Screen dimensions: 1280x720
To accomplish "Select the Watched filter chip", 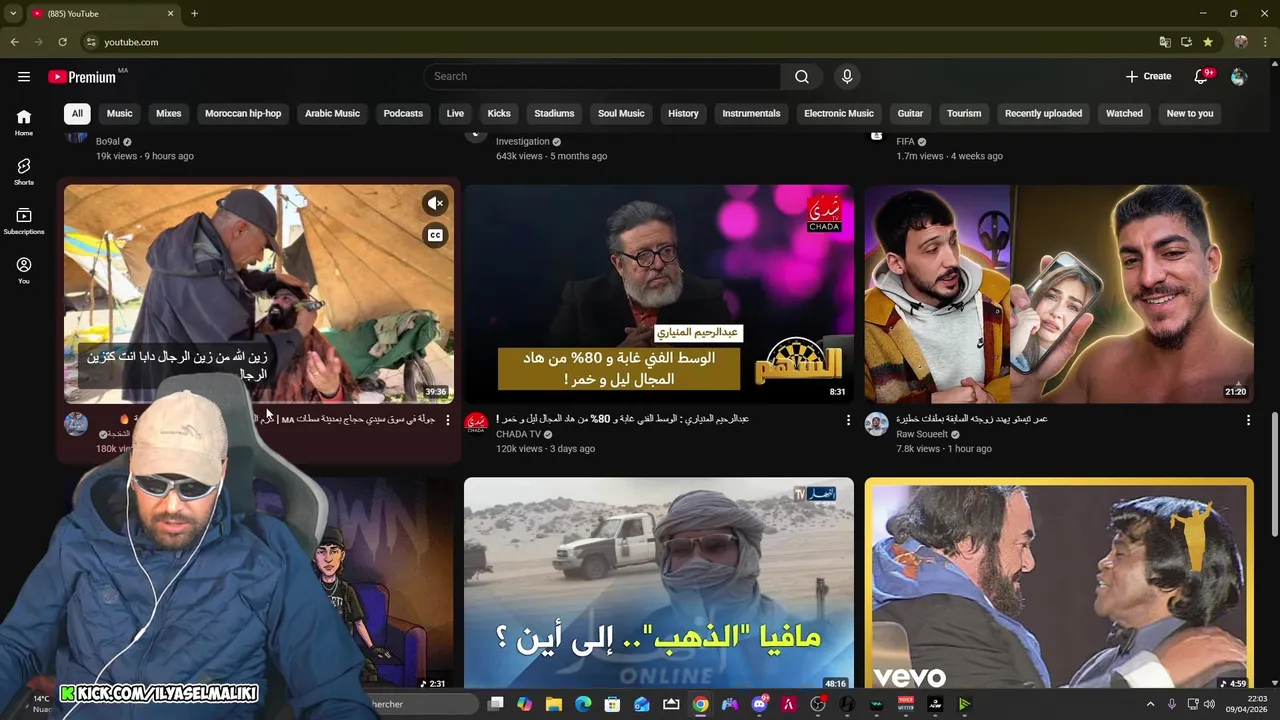I will pyautogui.click(x=1124, y=113).
